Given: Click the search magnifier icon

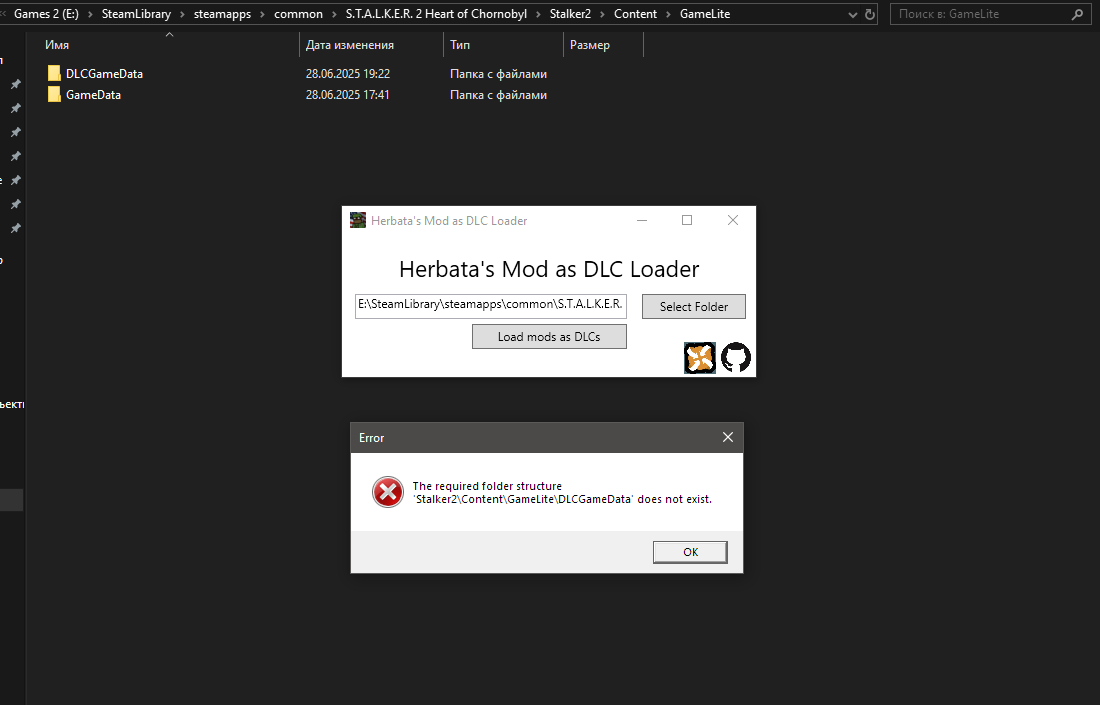Looking at the screenshot, I should [1077, 14].
